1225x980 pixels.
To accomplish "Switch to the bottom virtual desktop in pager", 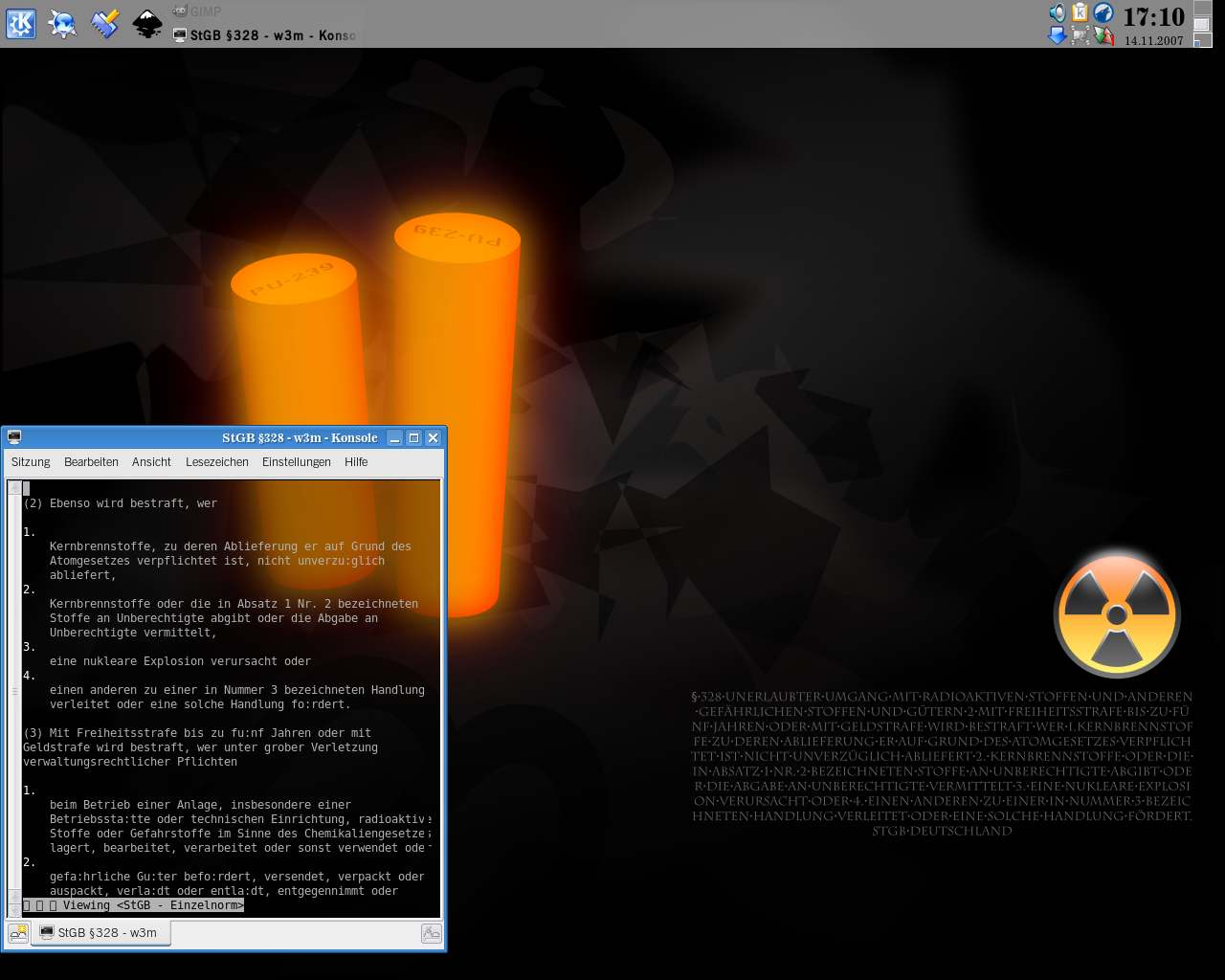I will (1202, 40).
